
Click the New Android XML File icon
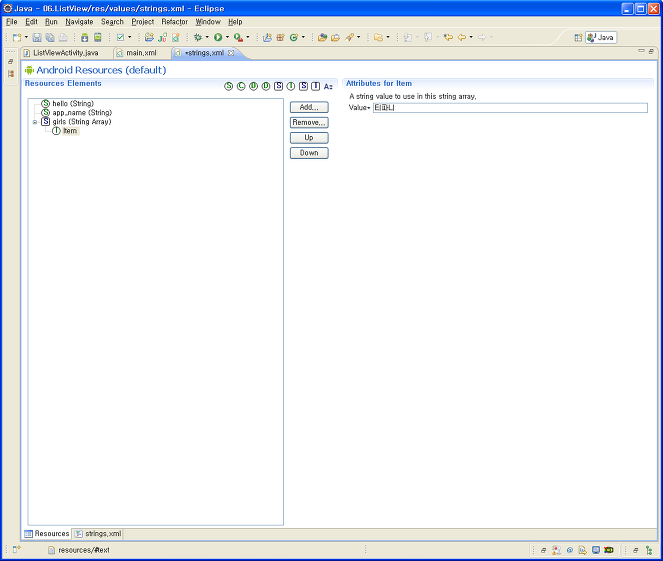pyautogui.click(x=175, y=38)
